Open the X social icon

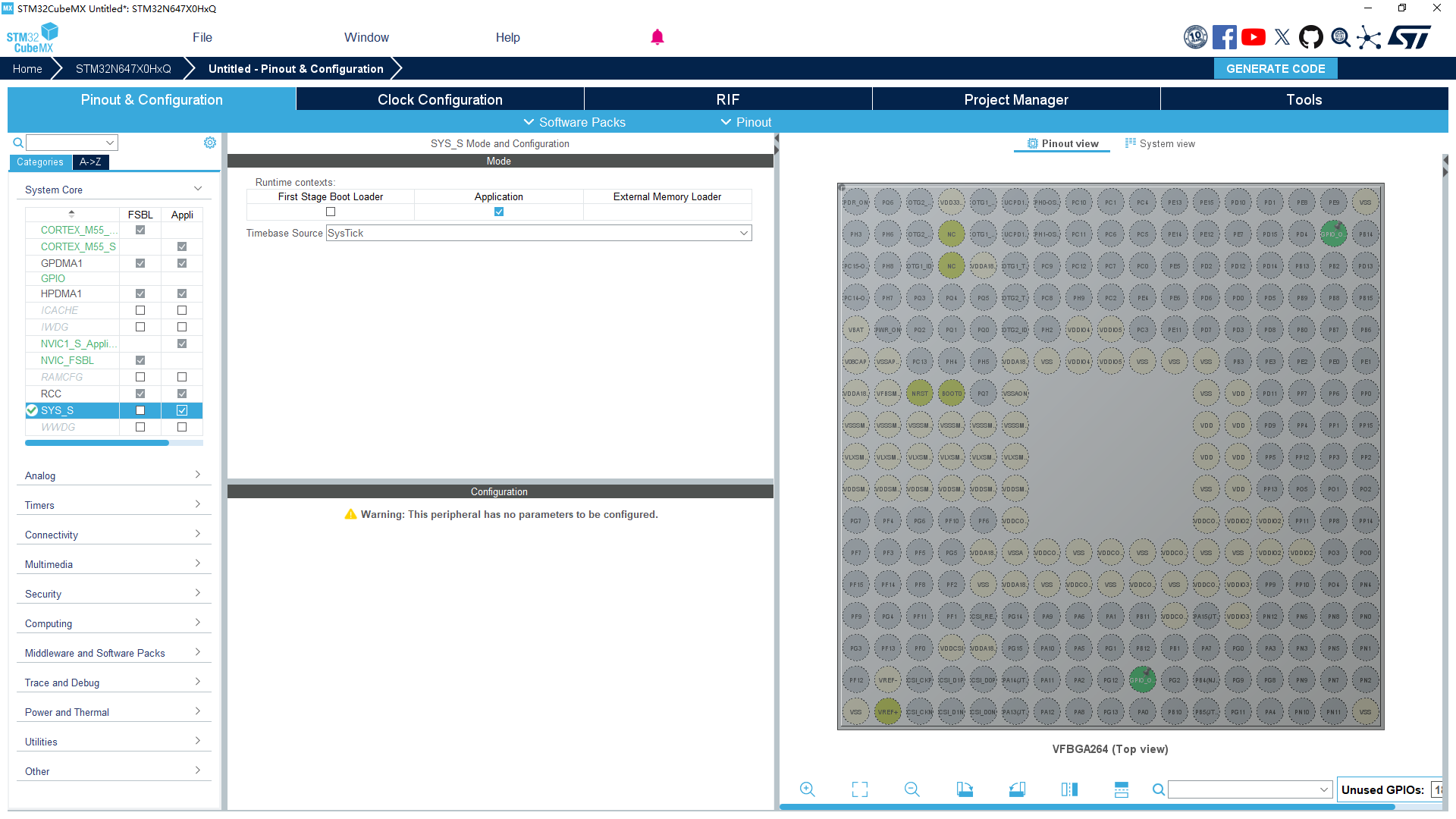pos(1282,37)
